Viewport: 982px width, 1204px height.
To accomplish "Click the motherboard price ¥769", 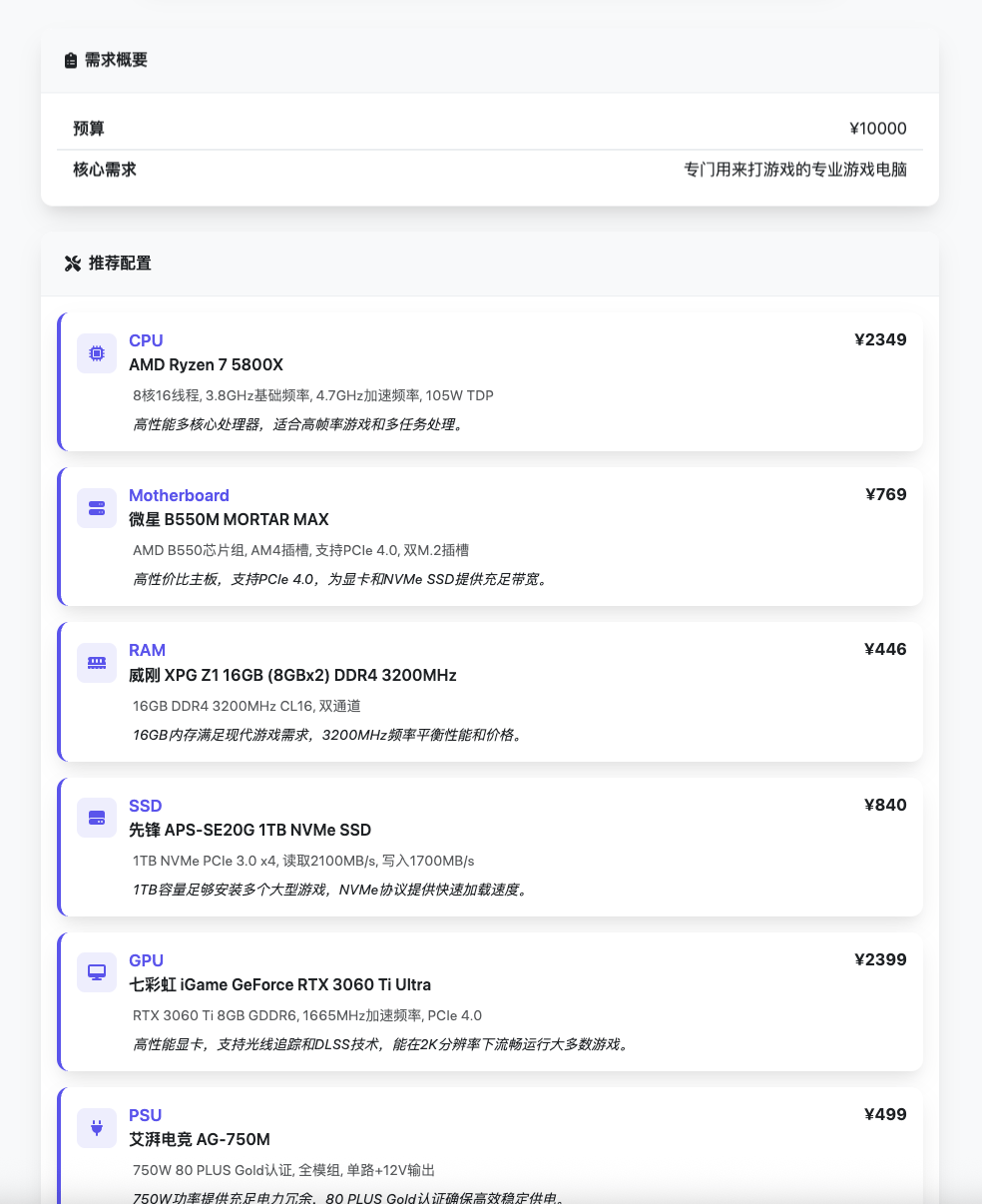I will pos(886,495).
